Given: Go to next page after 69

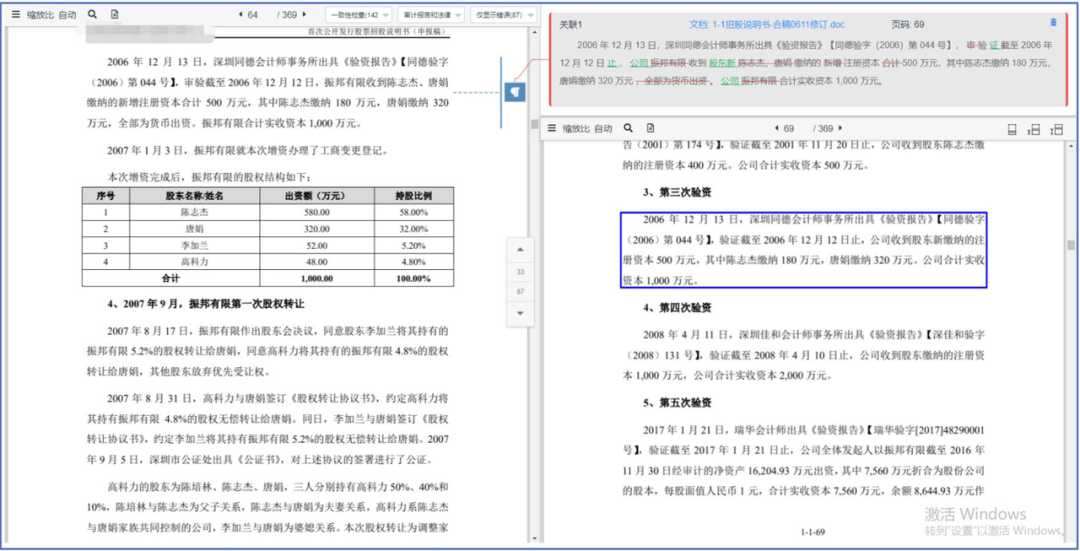Looking at the screenshot, I should click(x=840, y=128).
